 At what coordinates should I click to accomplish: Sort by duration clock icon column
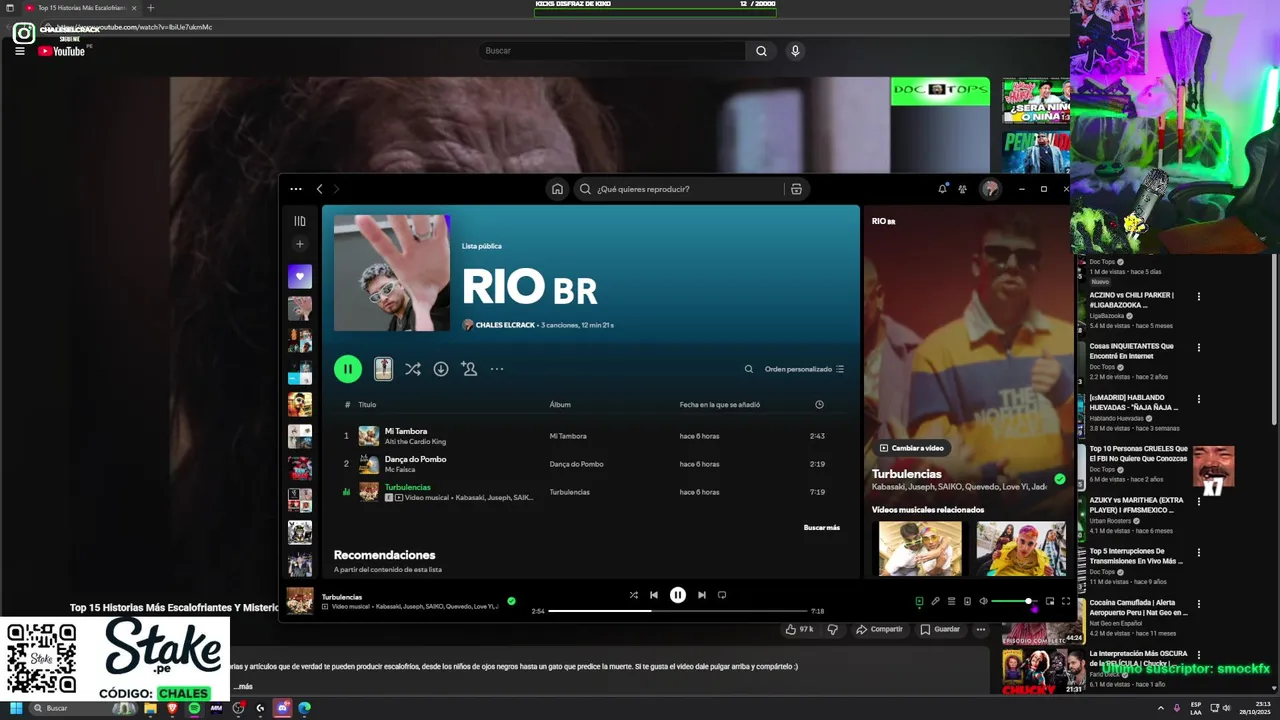pyautogui.click(x=819, y=405)
